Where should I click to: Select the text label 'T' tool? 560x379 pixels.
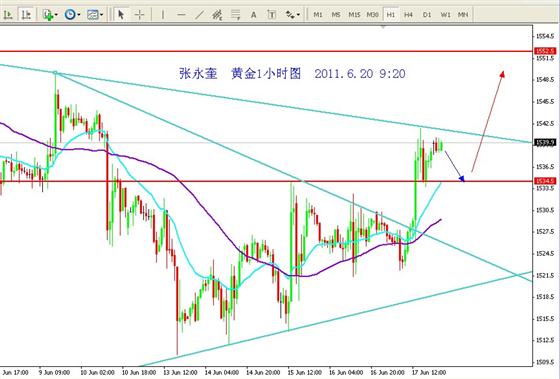(271, 15)
